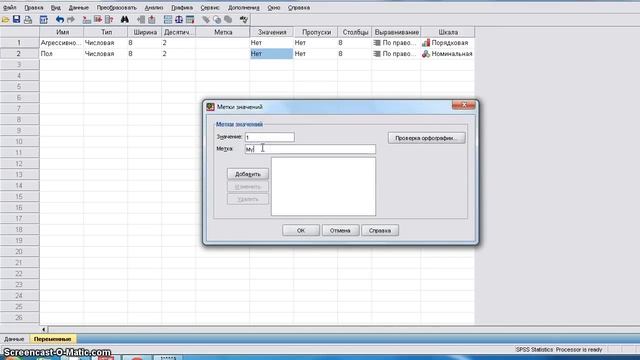Click the alignment icon in row 2 (Пол)
Image resolution: width=640 pixels, height=360 pixels.
point(377,53)
